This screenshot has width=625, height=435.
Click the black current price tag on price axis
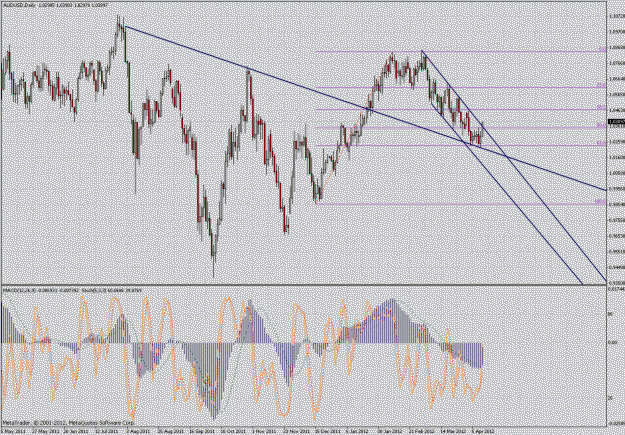[617, 122]
